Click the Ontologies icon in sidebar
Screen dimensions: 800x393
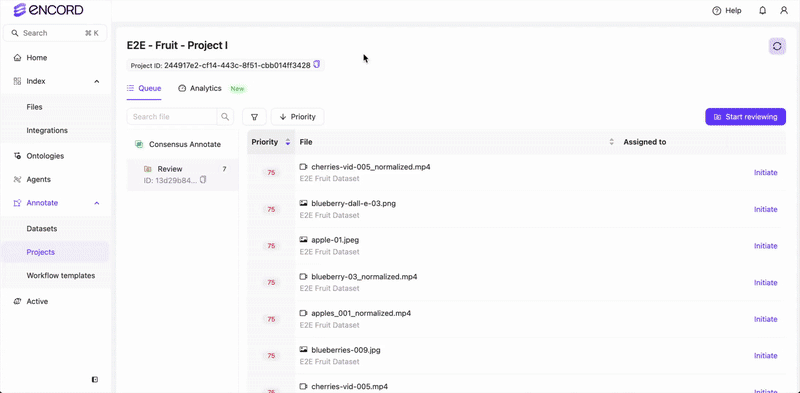(x=17, y=156)
